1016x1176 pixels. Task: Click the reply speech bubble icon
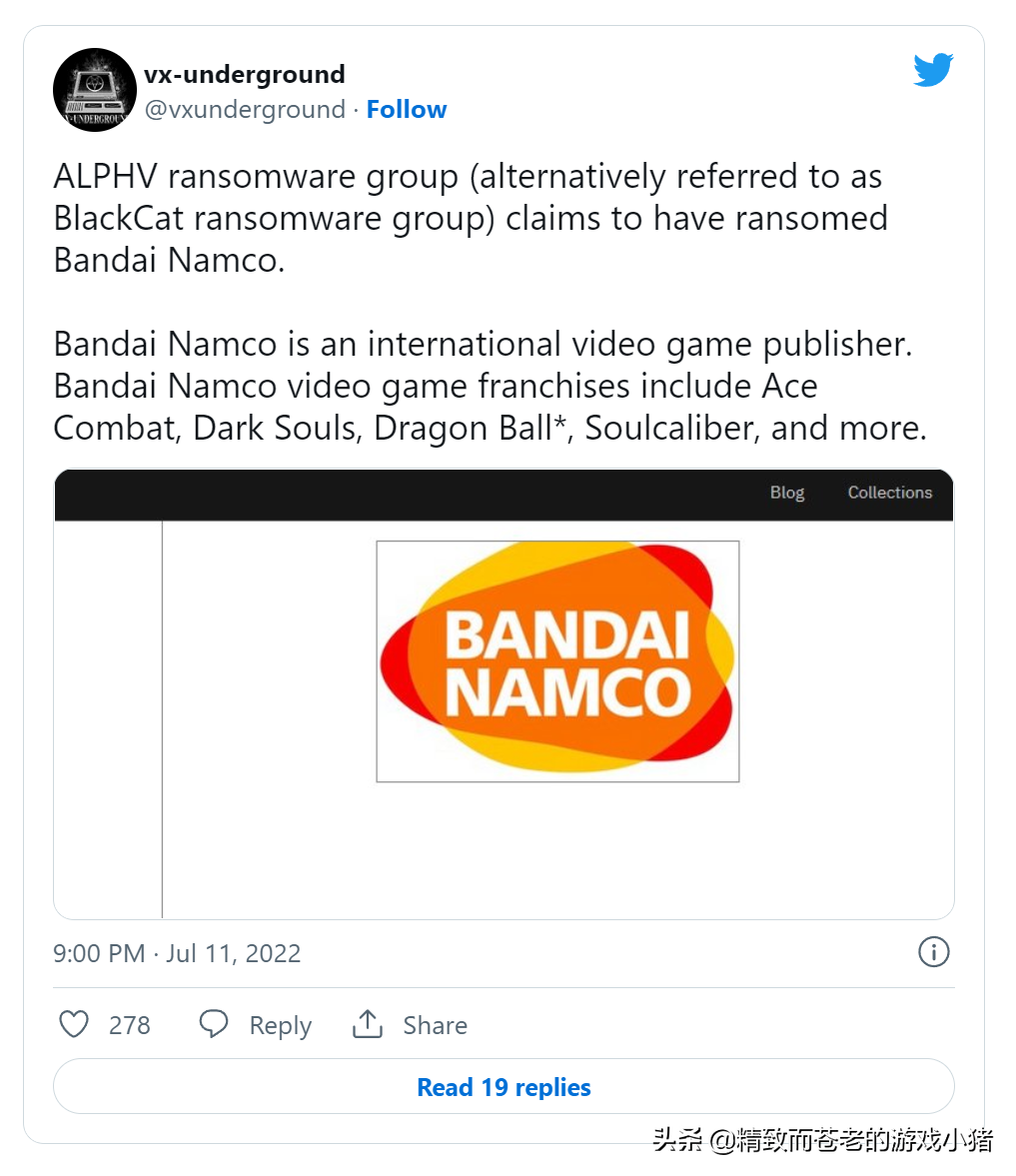click(x=214, y=1024)
